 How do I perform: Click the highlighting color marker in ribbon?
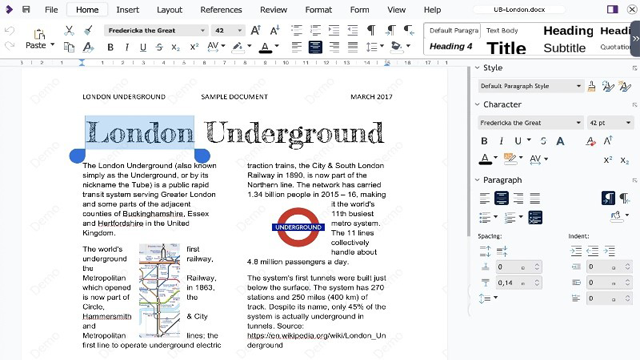(x=237, y=47)
